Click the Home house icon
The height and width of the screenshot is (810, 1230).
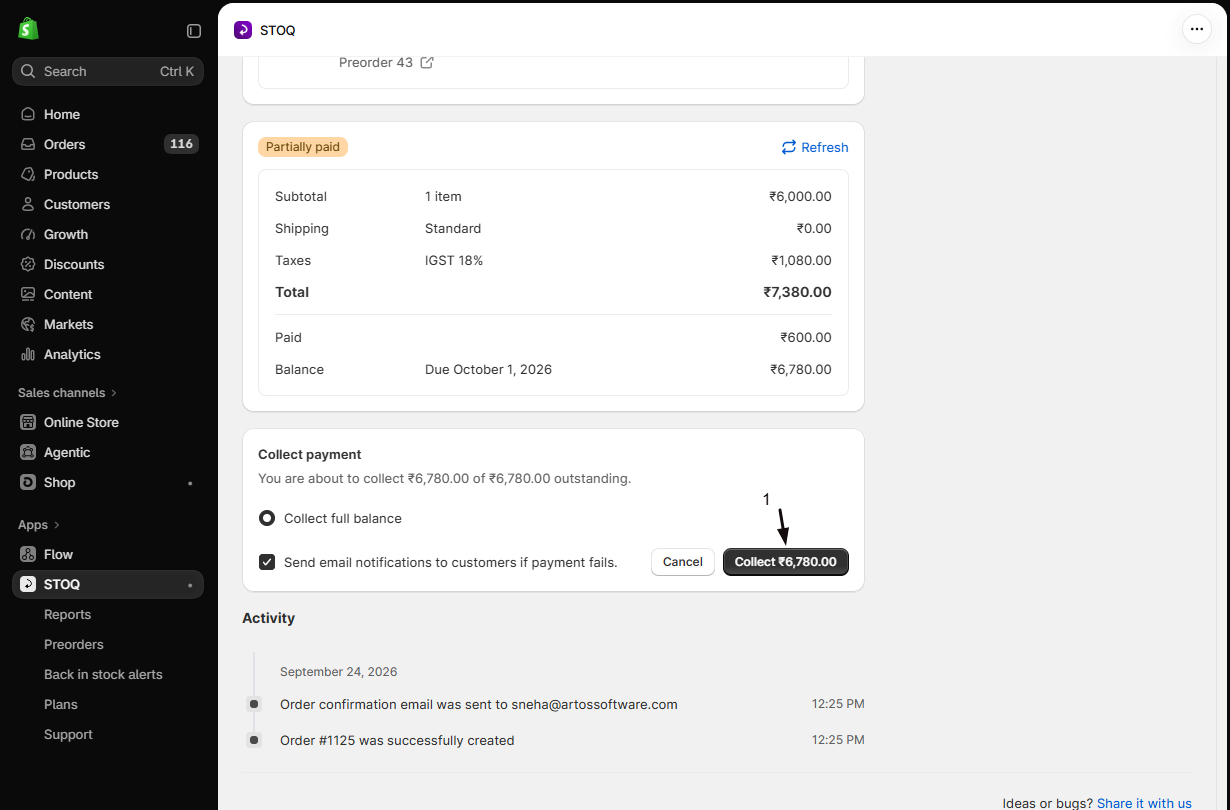pos(28,114)
